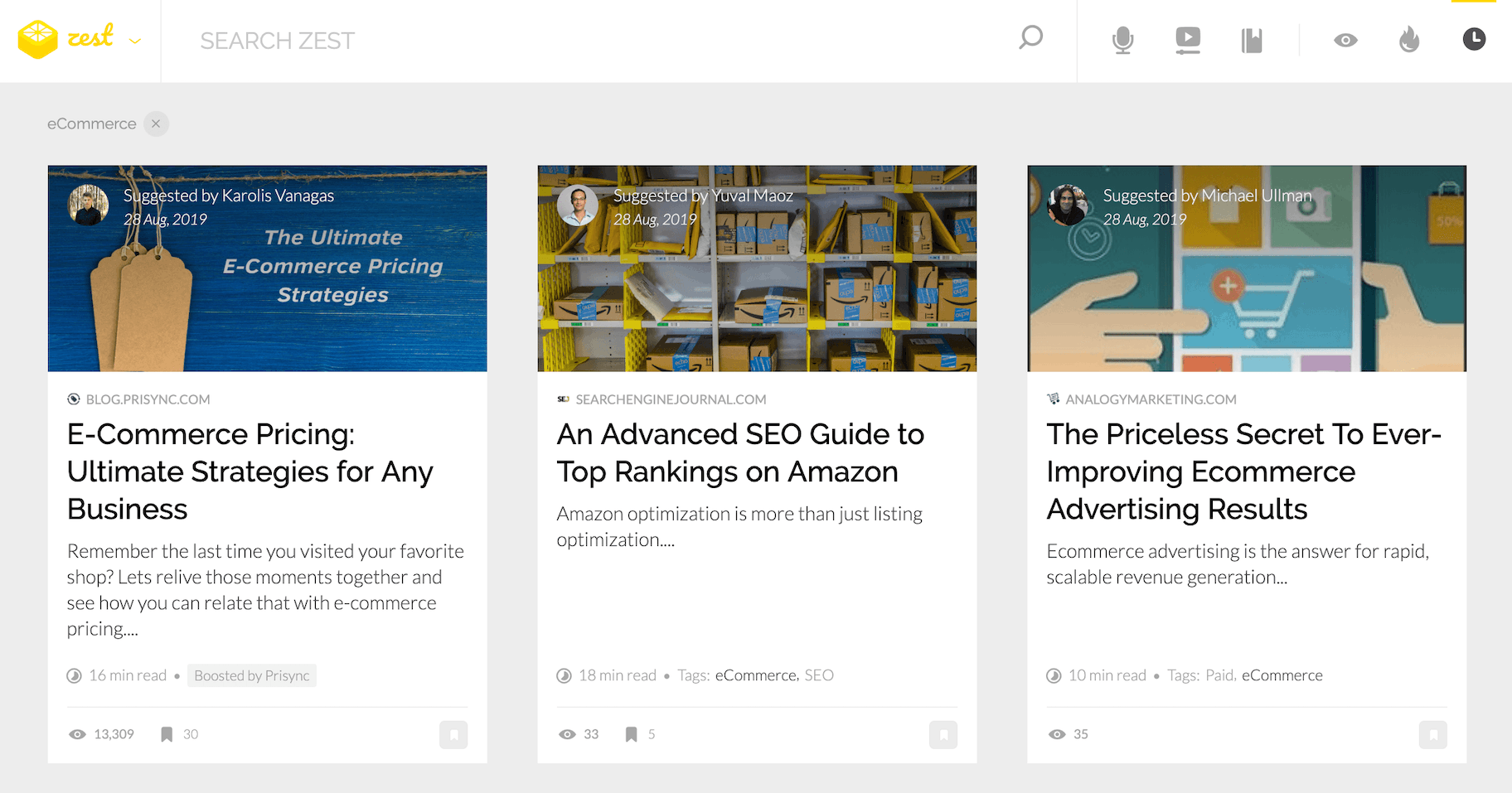Save the Ecommerce Advertising Results article
Viewport: 1512px width, 793px height.
[x=1432, y=734]
